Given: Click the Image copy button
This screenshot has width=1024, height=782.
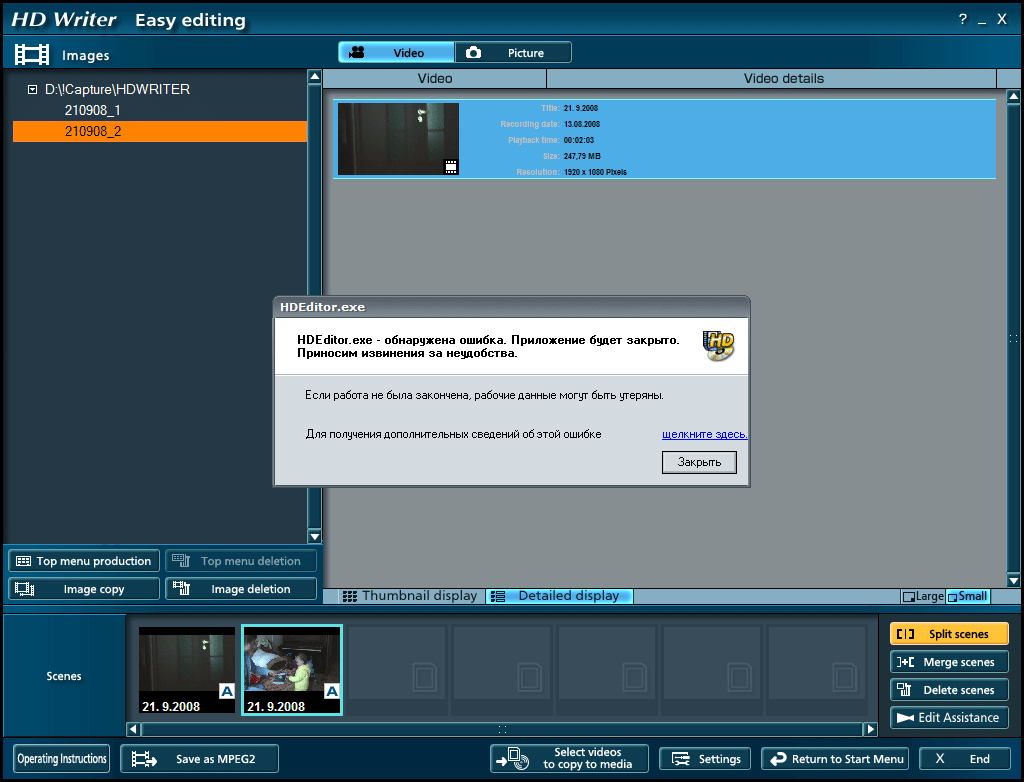Looking at the screenshot, I should [84, 589].
